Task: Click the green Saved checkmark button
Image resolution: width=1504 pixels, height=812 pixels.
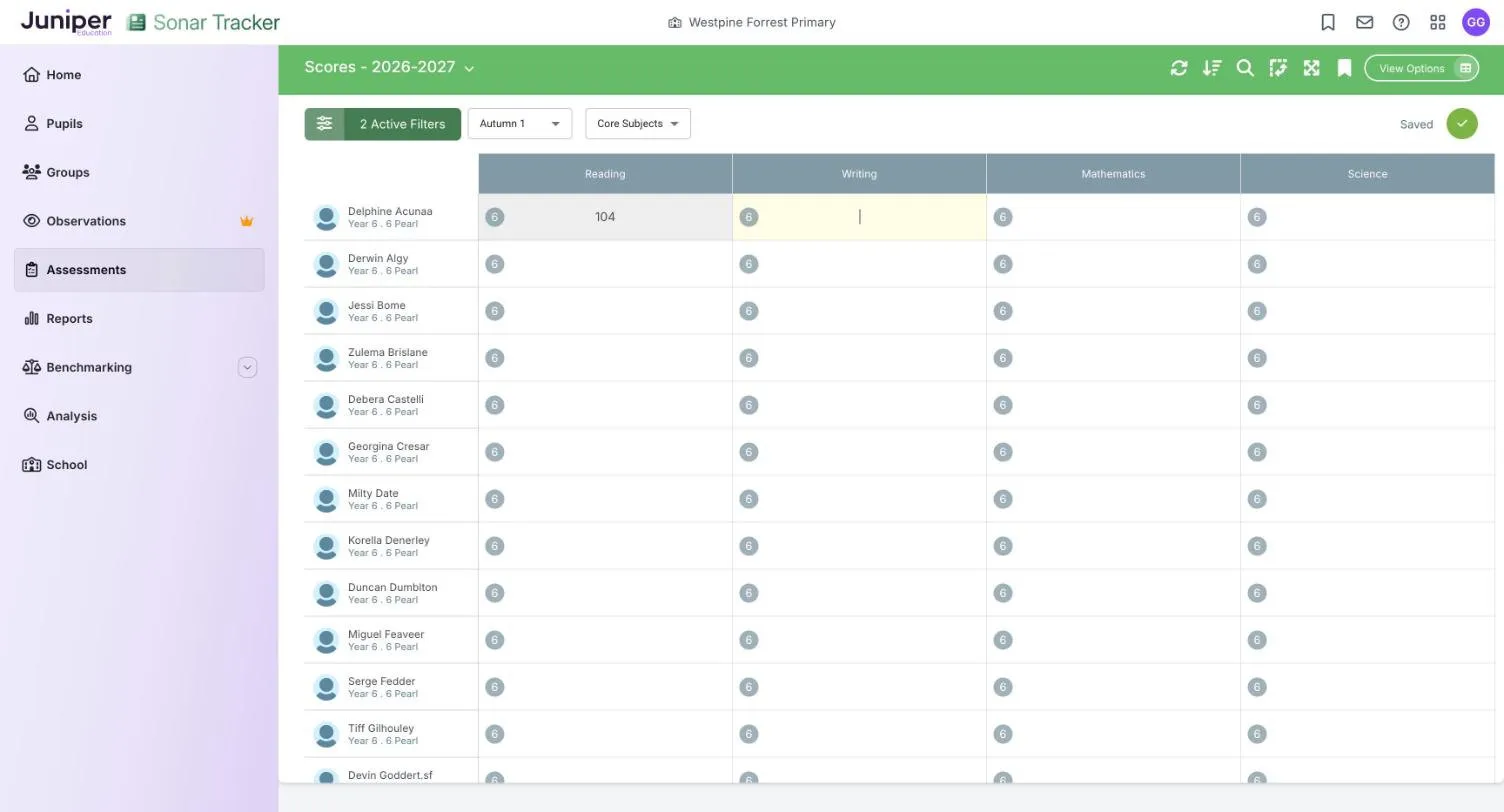Action: coord(1462,124)
